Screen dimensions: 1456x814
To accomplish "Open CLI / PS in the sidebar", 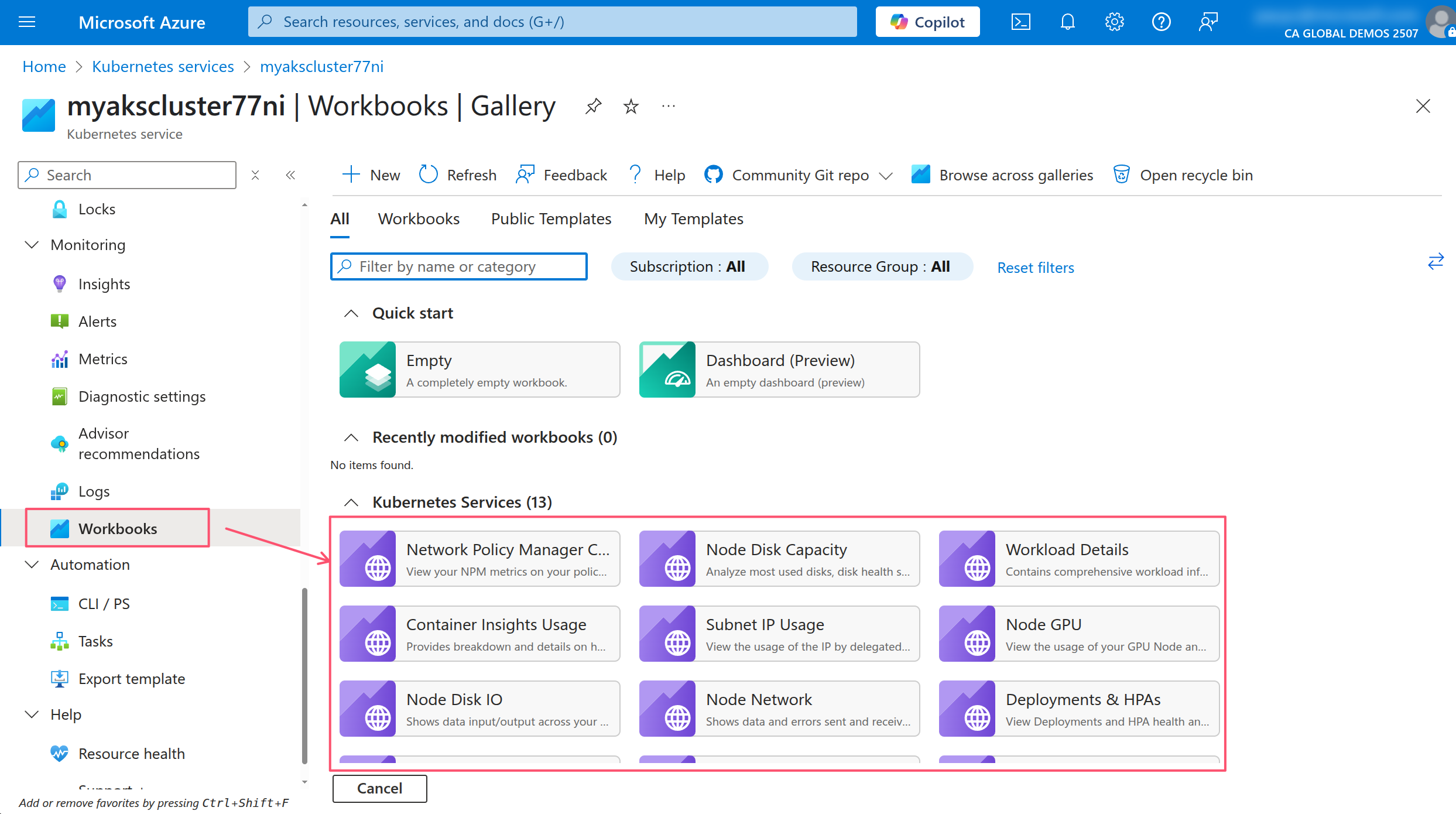I will pos(104,604).
